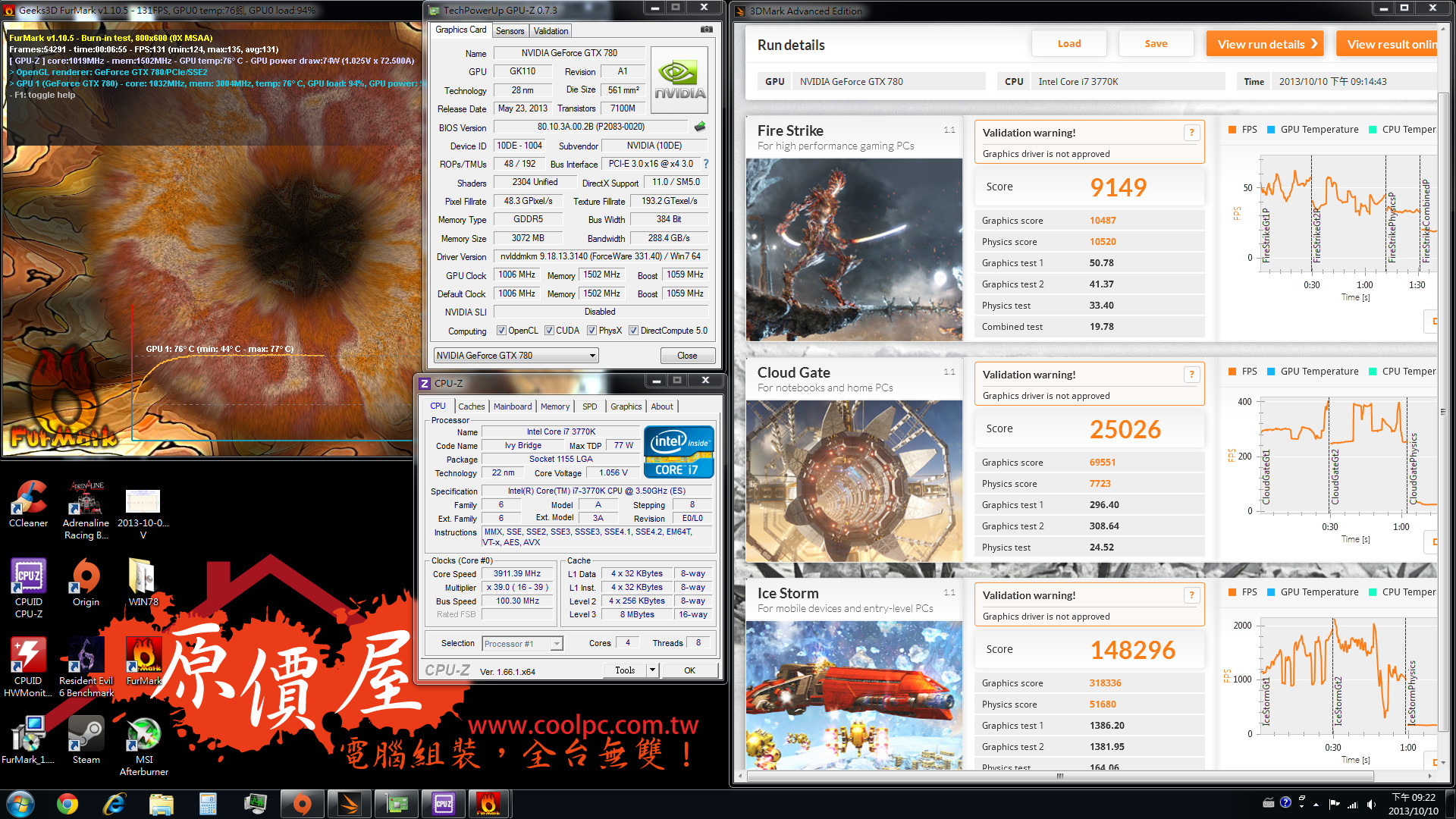The image size is (1456, 819).
Task: Click GPU Temperature legend swatch in Cloud Gate chart
Action: (1271, 372)
